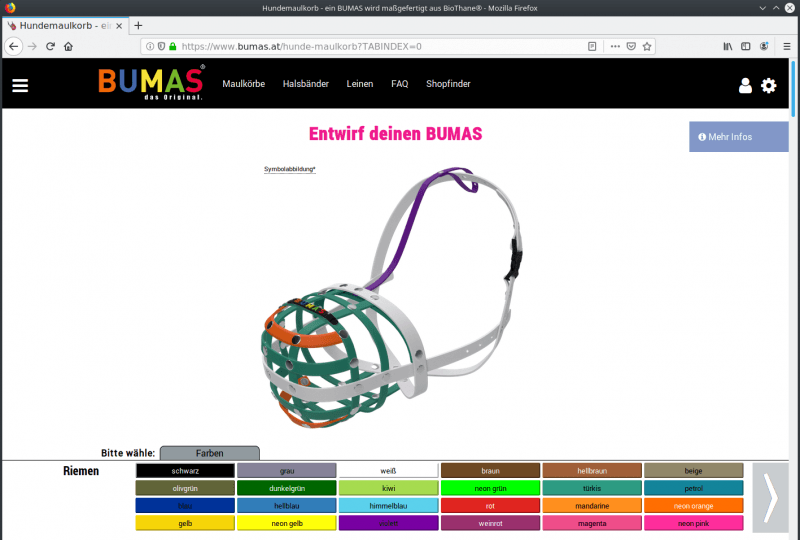Click the page vertical scrollbar

(793, 88)
